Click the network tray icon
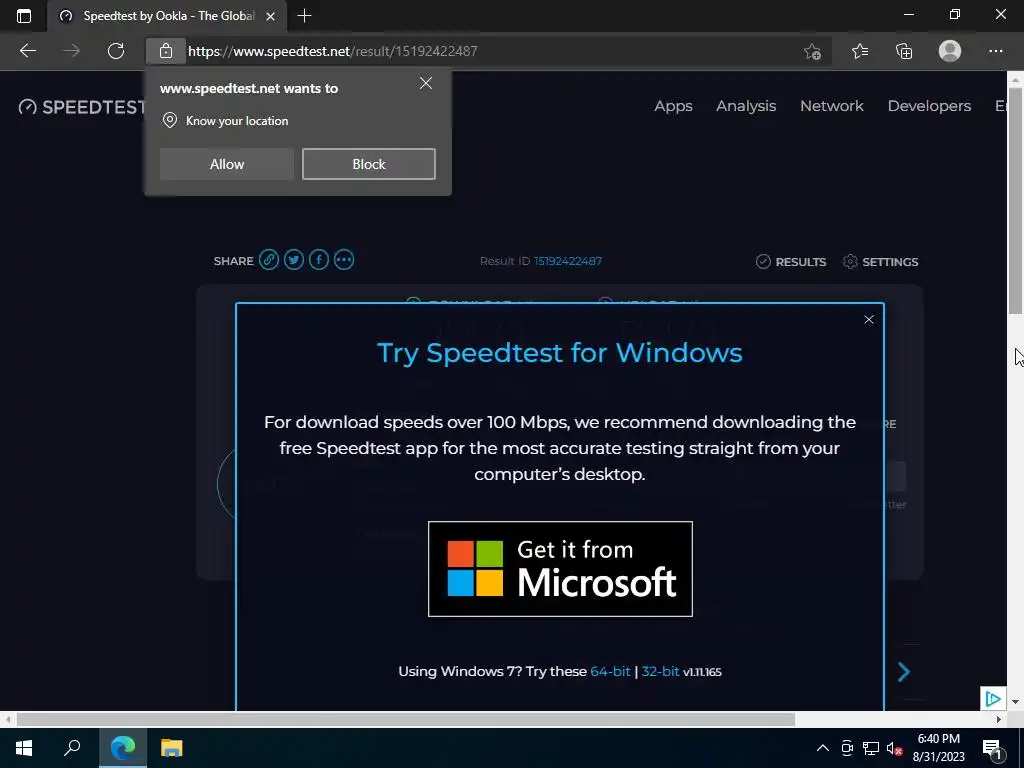Screen dimensions: 1024x768 871,748
